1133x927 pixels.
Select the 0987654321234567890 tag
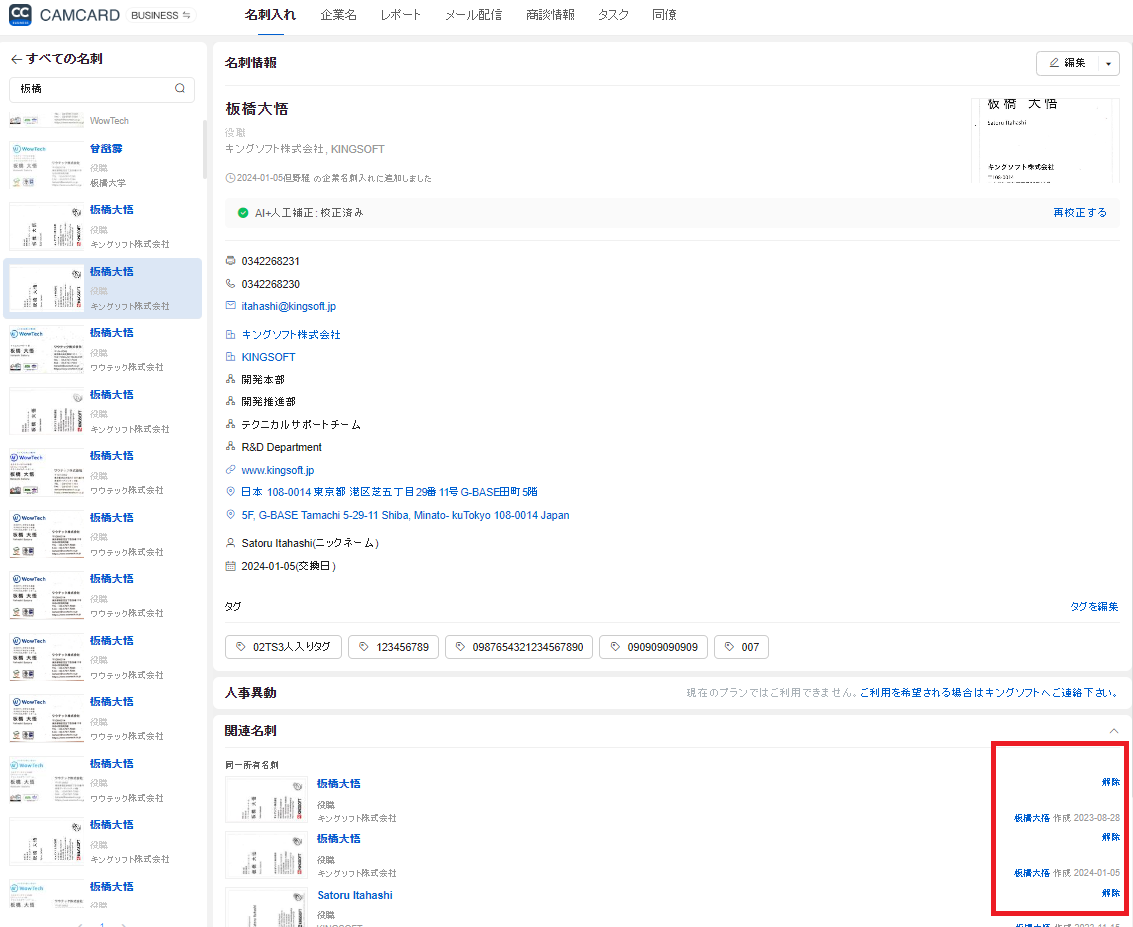(519, 647)
